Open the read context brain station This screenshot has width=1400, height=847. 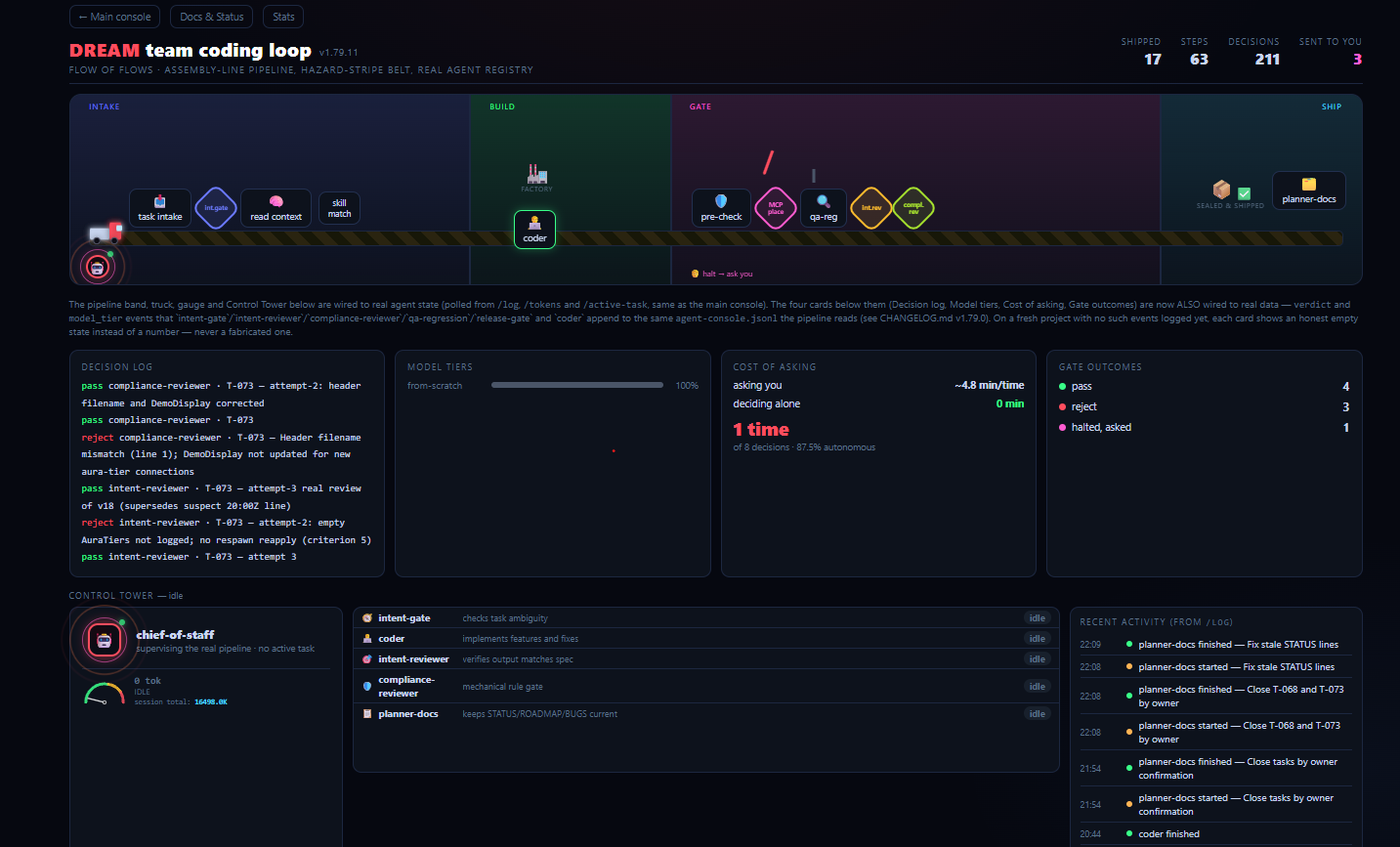pyautogui.click(x=276, y=207)
